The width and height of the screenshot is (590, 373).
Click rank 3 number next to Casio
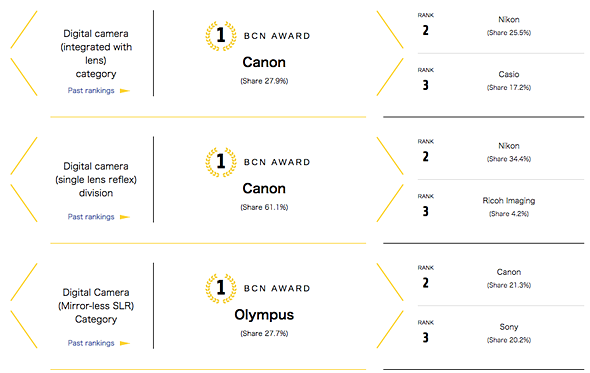426,85
